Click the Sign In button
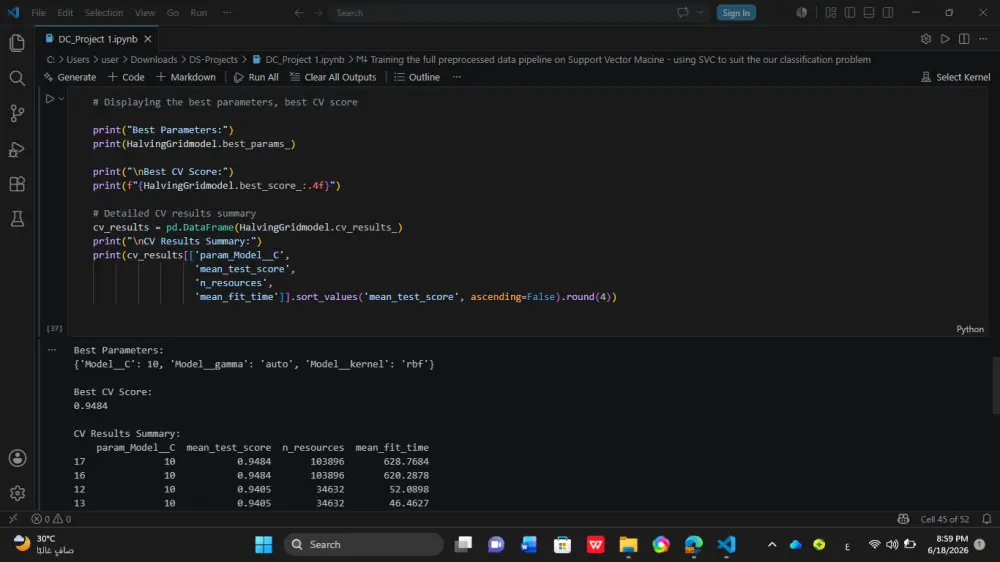The height and width of the screenshot is (562, 1000). 736,13
